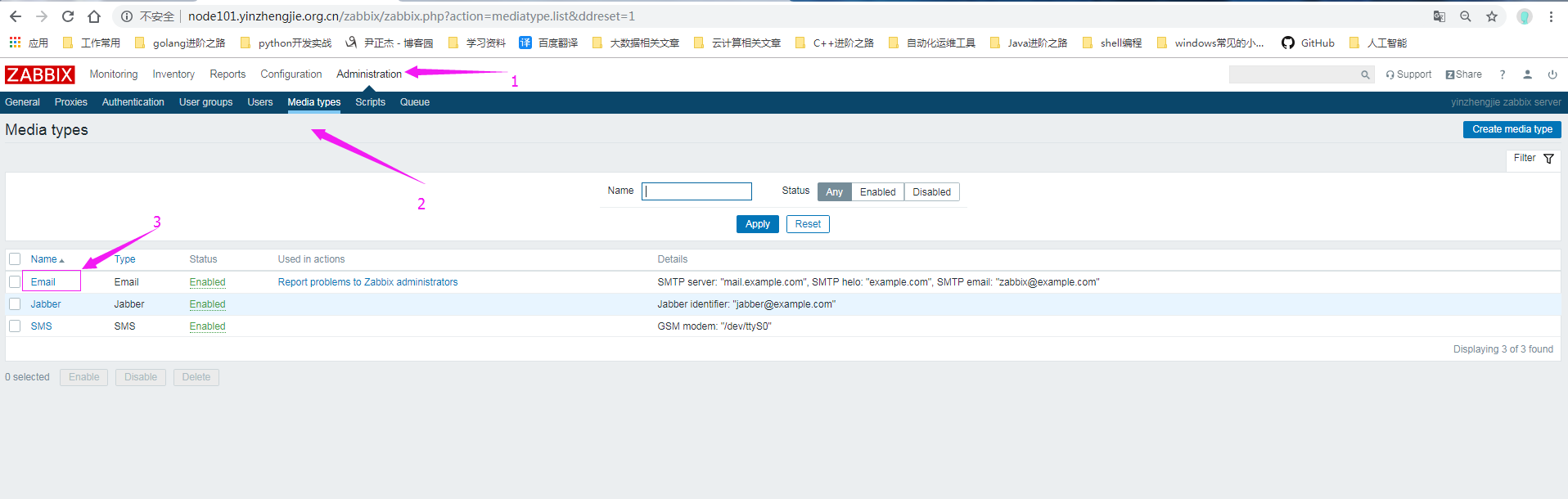
Task: Open the Java进阶之路 bookmark folder
Action: click(x=1029, y=43)
